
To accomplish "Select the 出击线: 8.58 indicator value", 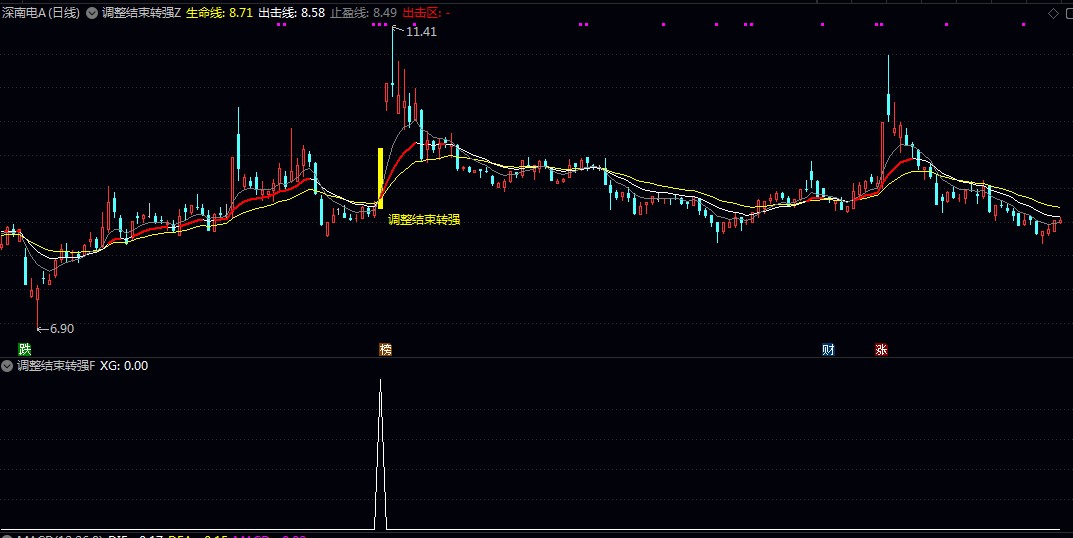I will [292, 13].
